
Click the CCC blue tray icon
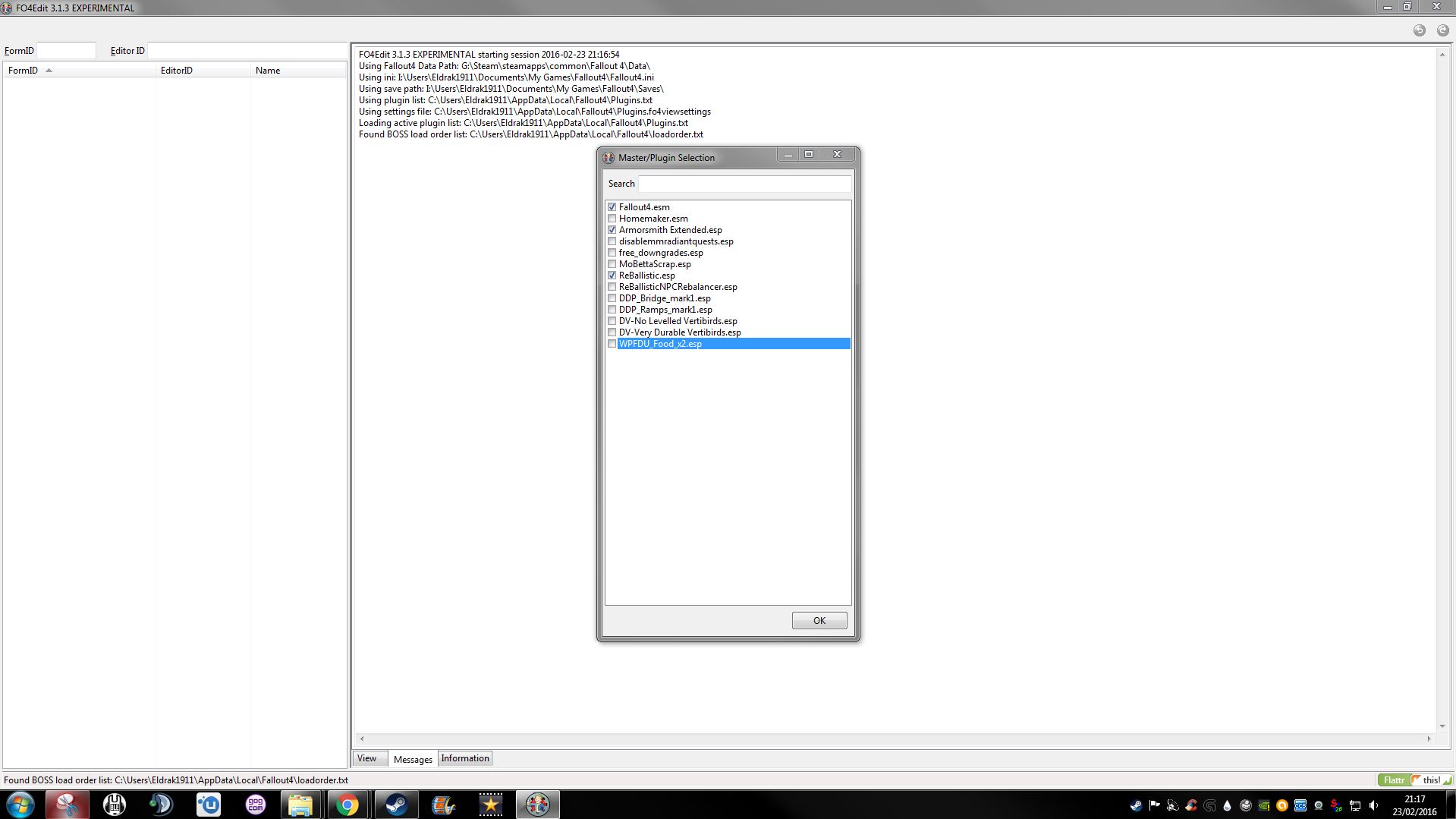point(1300,805)
